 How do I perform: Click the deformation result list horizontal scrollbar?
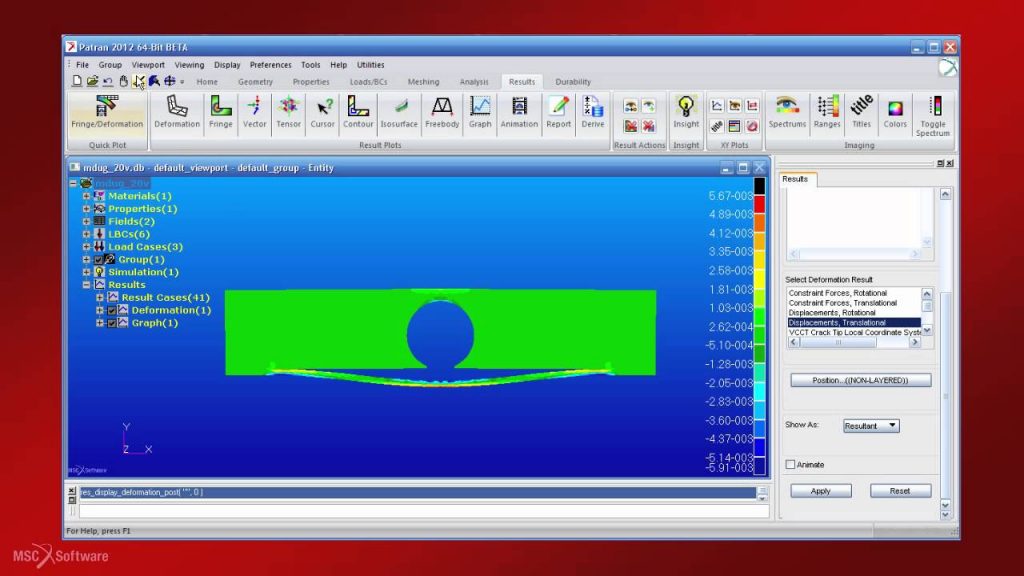coord(854,342)
